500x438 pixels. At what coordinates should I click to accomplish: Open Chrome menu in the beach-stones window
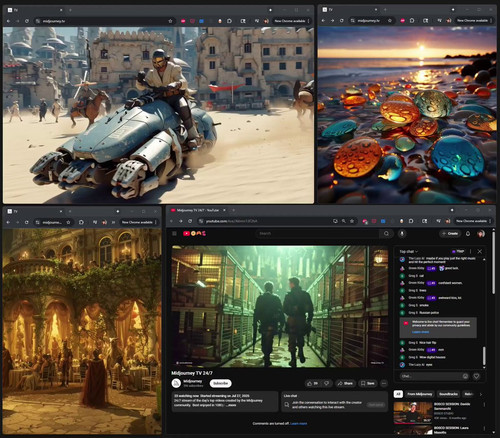[491, 21]
